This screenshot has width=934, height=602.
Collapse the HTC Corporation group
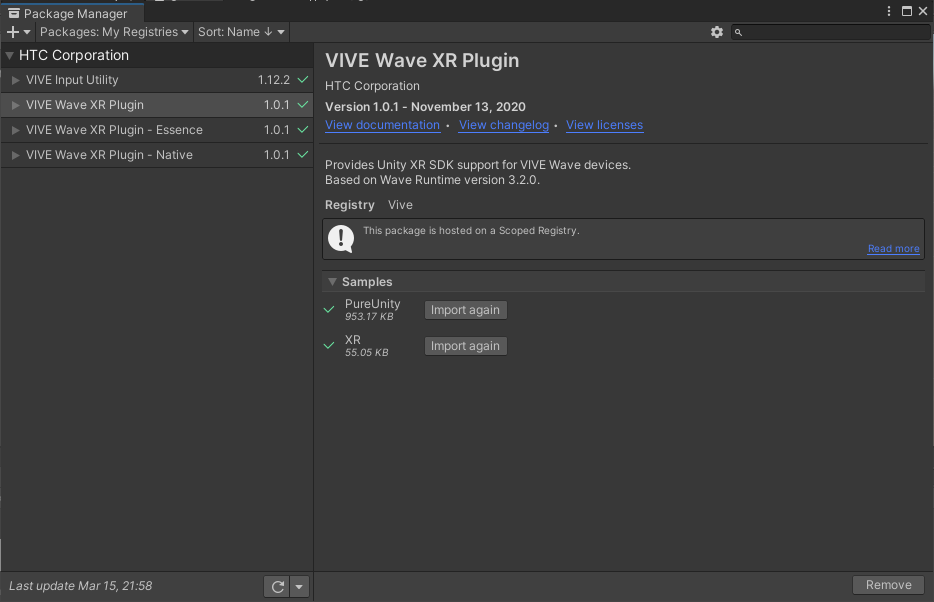click(x=10, y=56)
